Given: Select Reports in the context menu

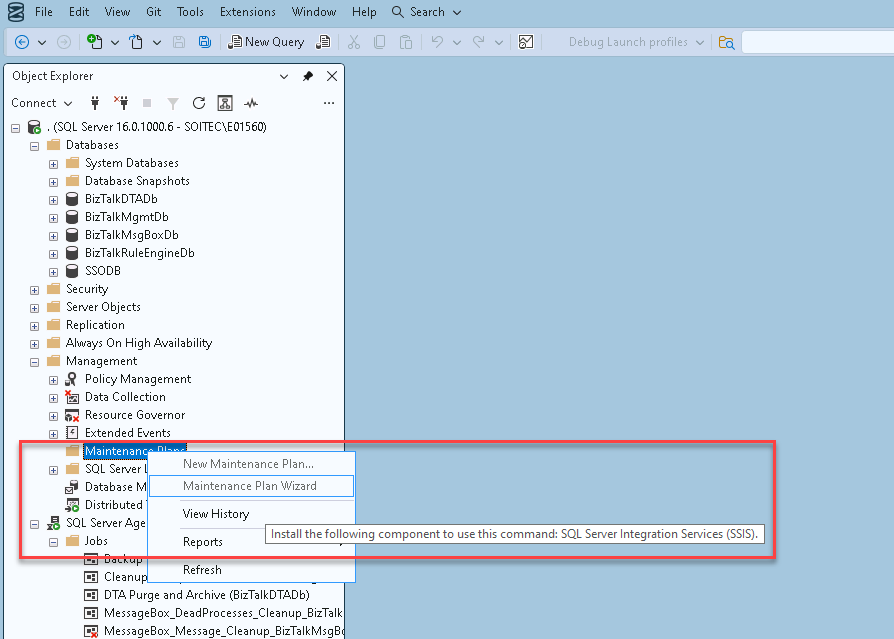Looking at the screenshot, I should 251,542.
